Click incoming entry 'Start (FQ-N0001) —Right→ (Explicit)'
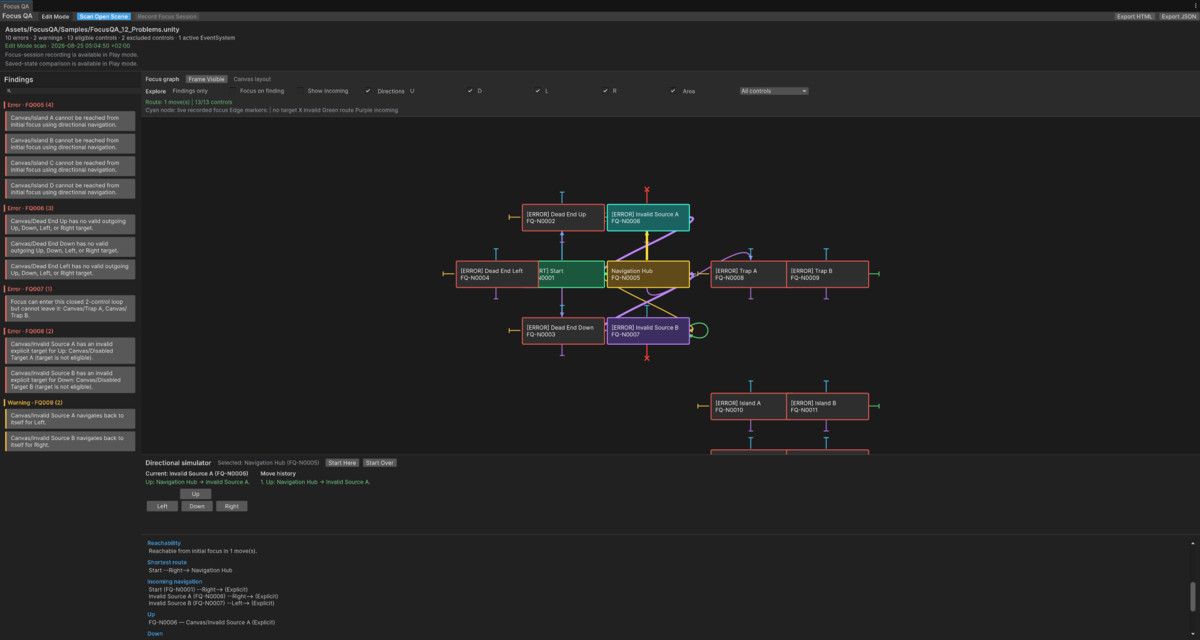Screen dimensions: 1200x640 197,590
